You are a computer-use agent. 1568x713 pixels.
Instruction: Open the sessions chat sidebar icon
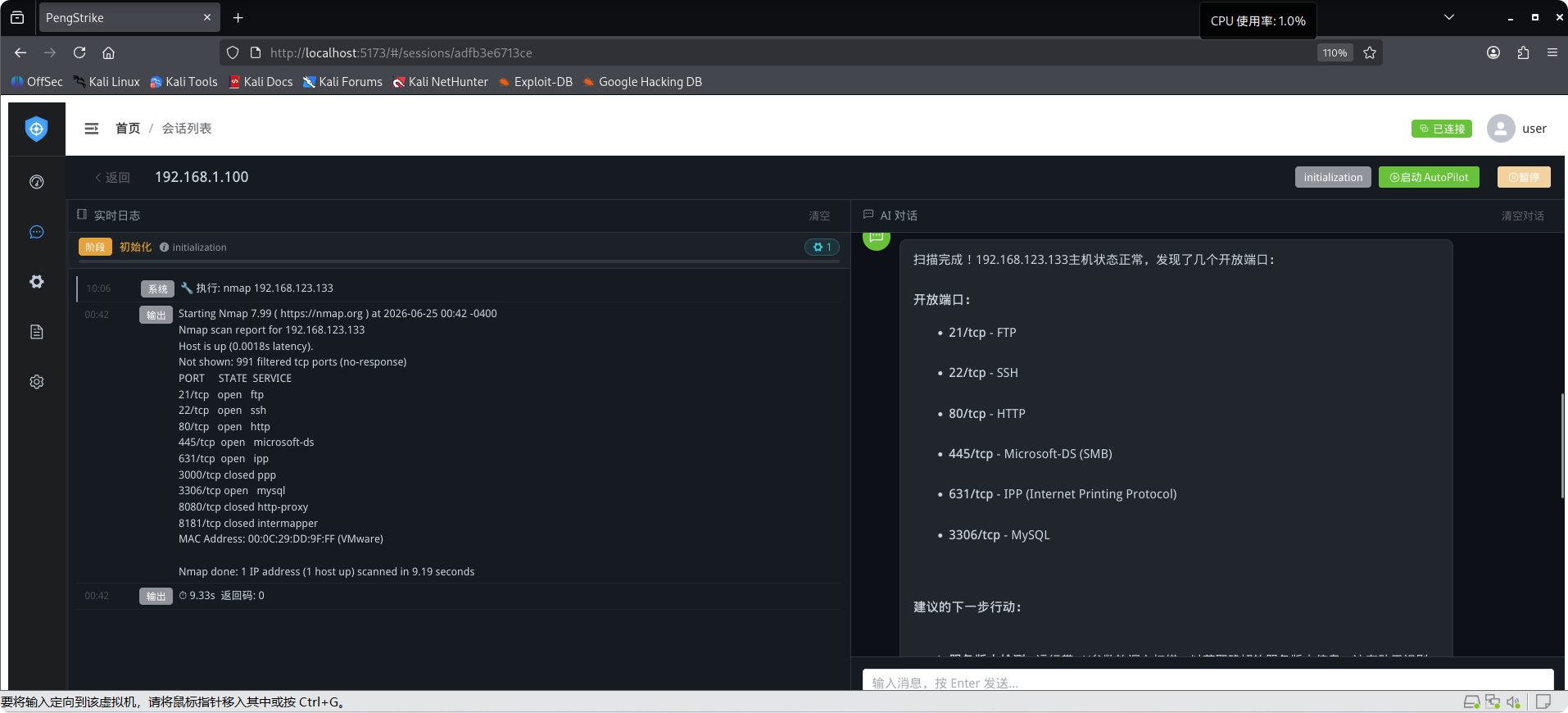pos(37,233)
